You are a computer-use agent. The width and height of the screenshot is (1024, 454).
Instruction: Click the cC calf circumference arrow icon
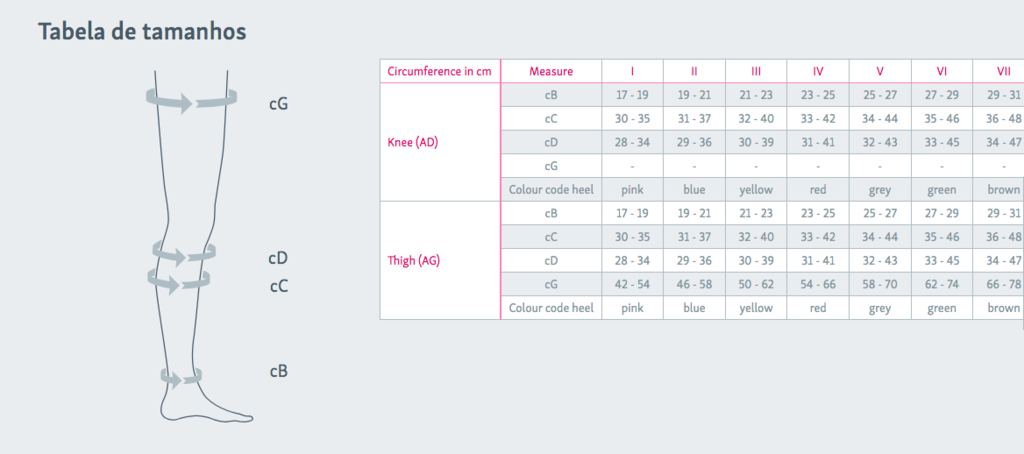(x=179, y=280)
